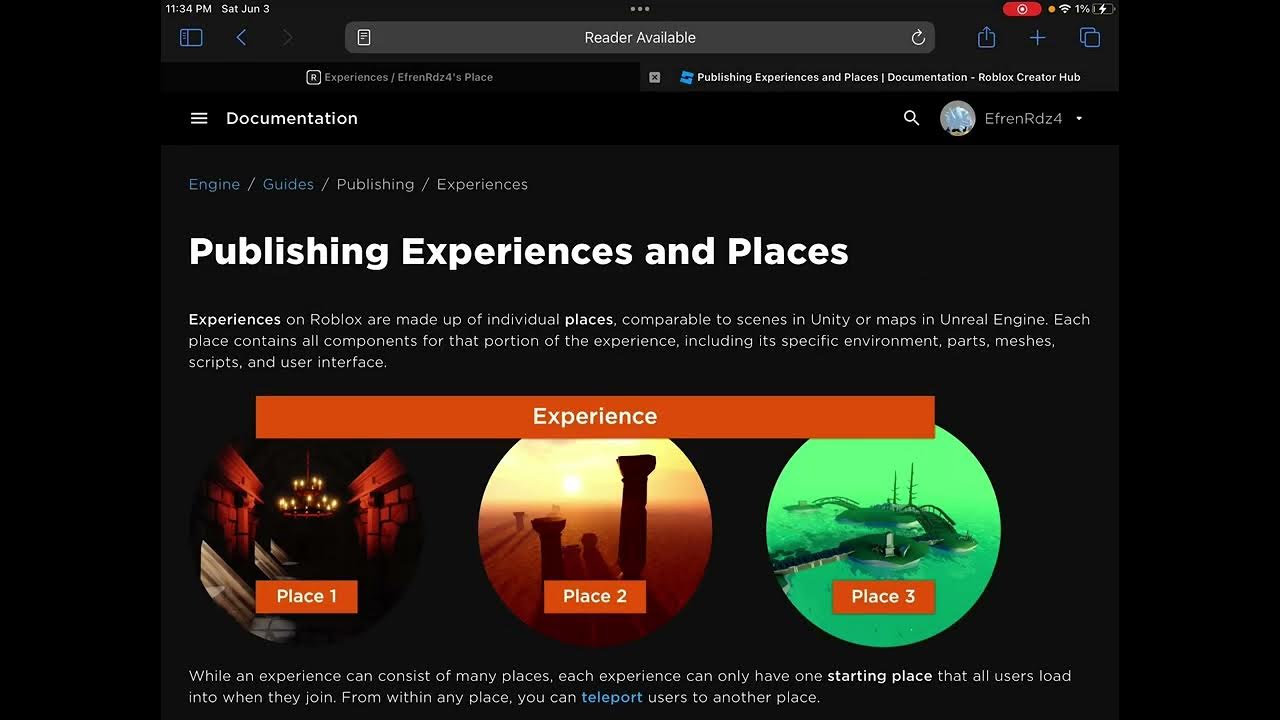Tap the Wi-Fi status icon
This screenshot has height=720, width=1280.
coord(1065,9)
